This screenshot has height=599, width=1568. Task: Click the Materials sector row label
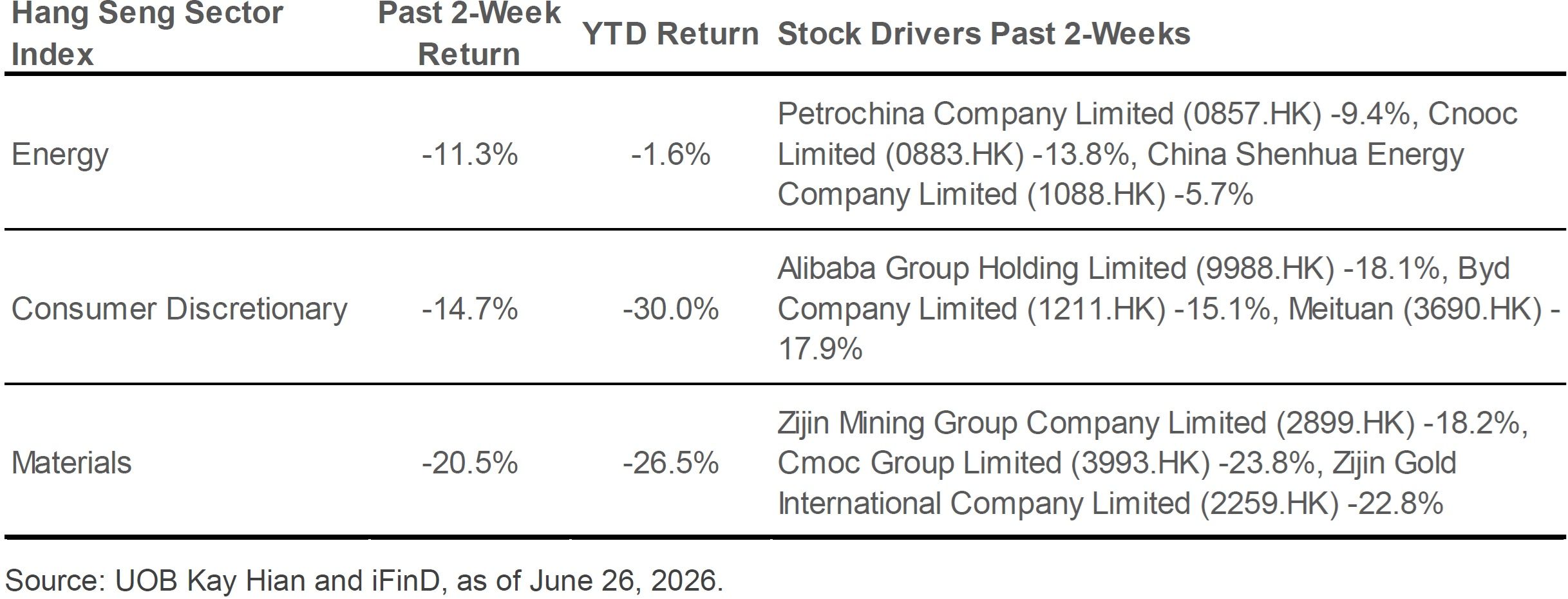click(71, 462)
